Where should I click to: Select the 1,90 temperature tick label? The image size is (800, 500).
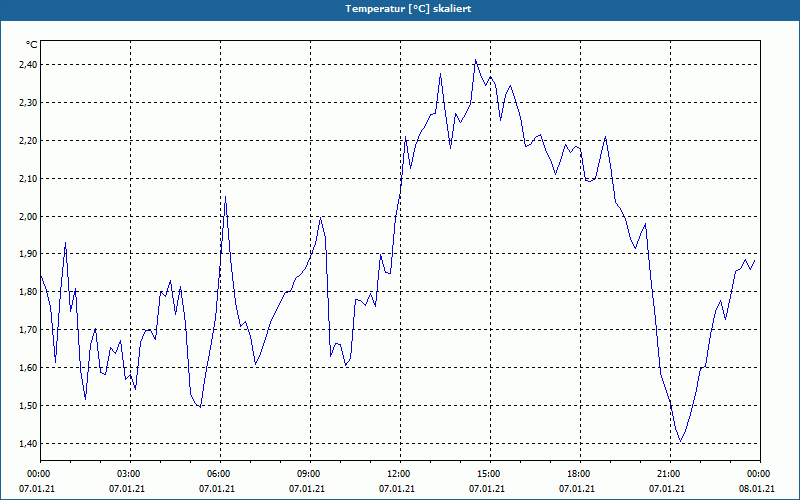pyautogui.click(x=28, y=254)
